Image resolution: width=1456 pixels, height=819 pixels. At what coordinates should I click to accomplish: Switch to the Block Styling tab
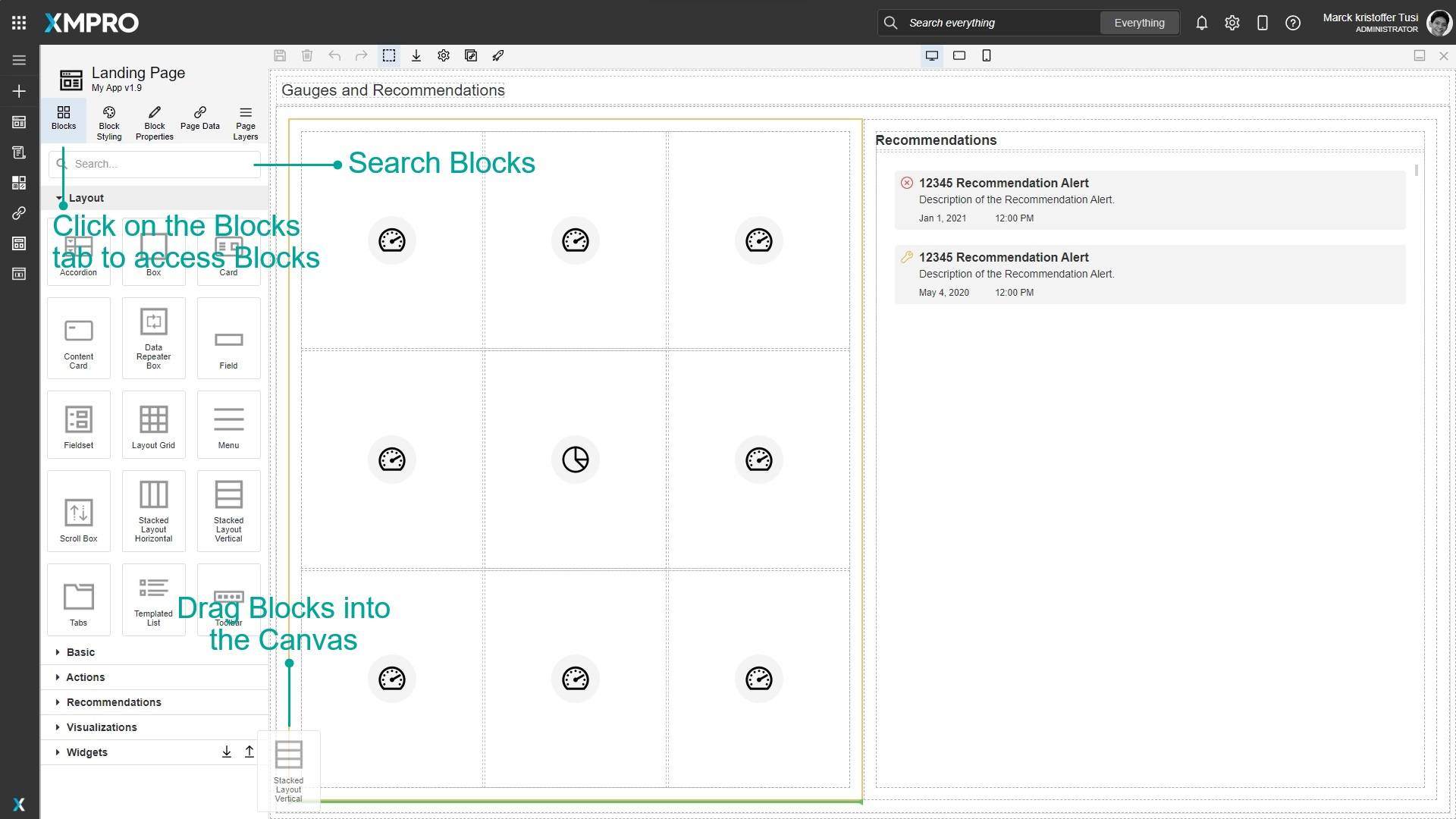pos(108,121)
